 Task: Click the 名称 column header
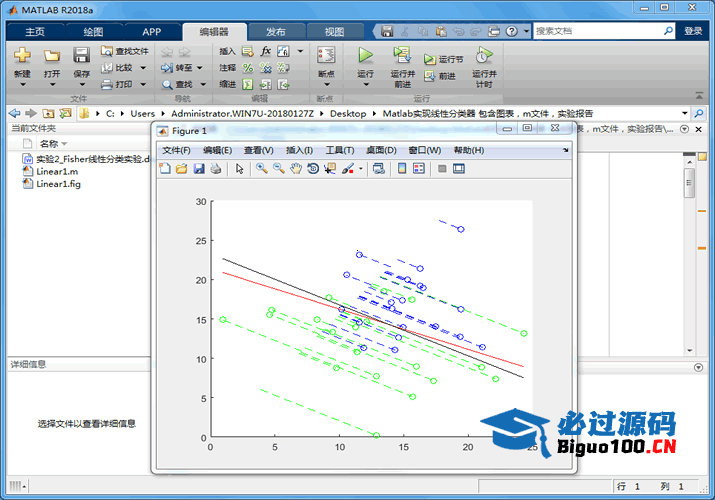(x=49, y=144)
